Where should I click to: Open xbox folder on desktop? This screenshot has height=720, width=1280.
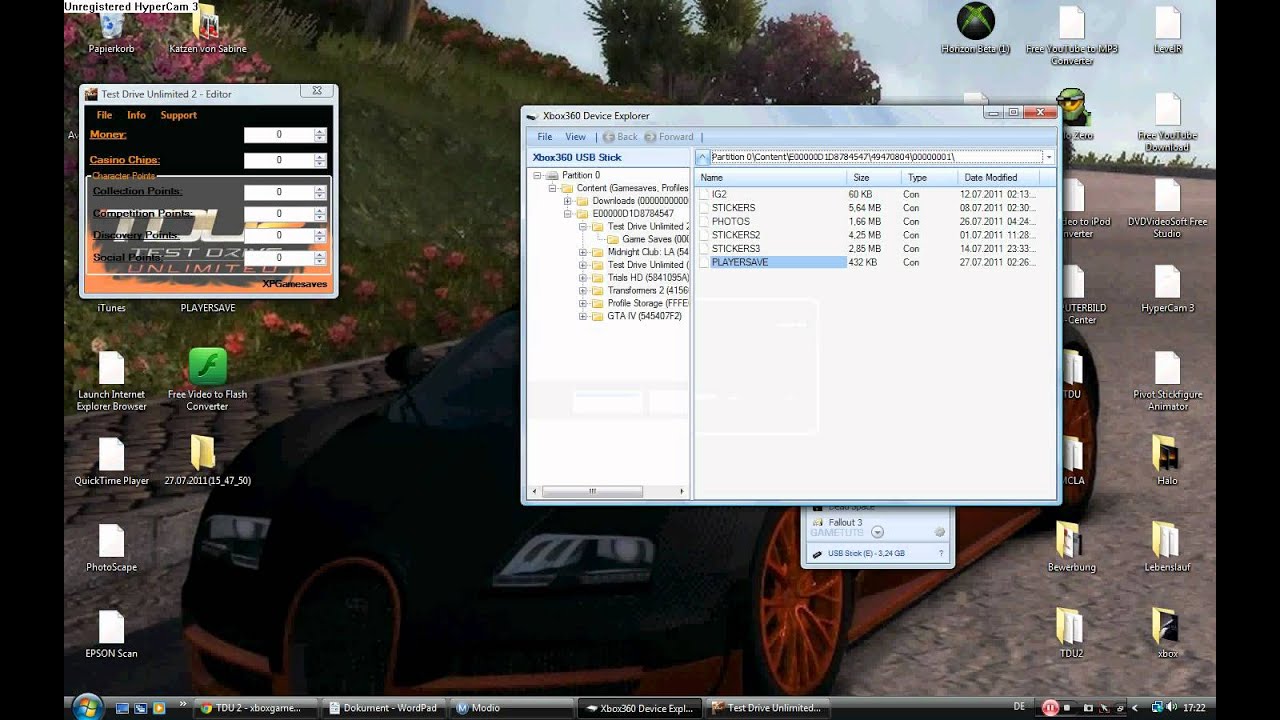(1167, 633)
